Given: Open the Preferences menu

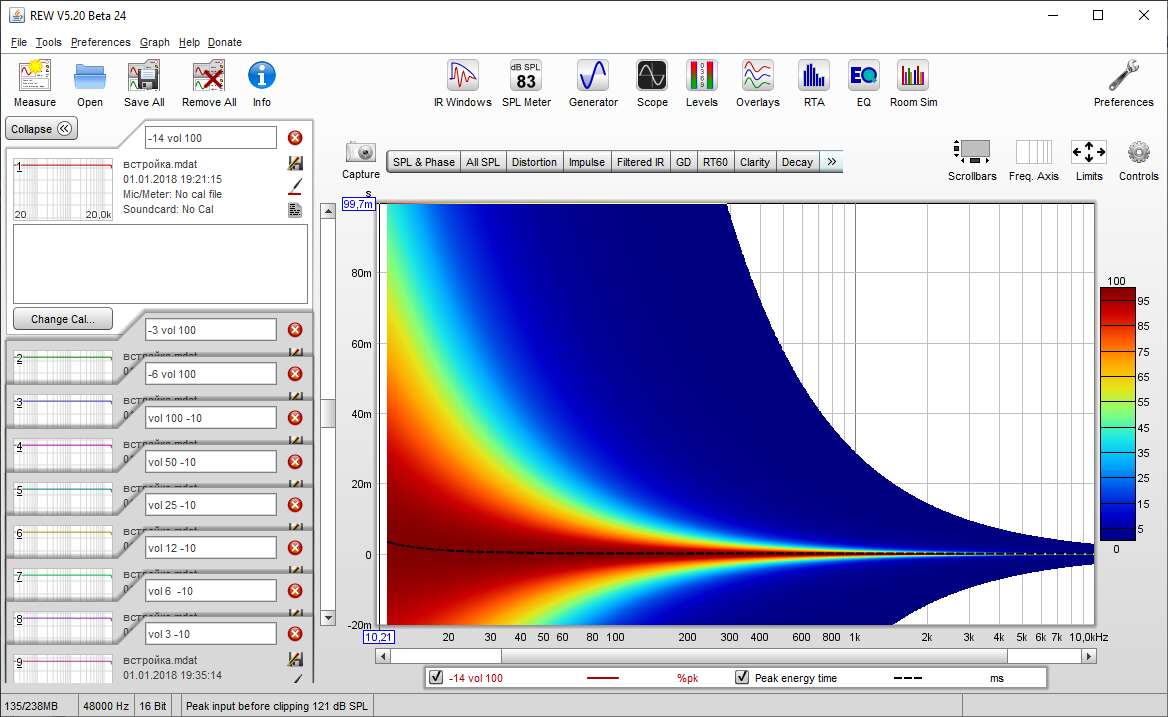Looking at the screenshot, I should click(101, 42).
